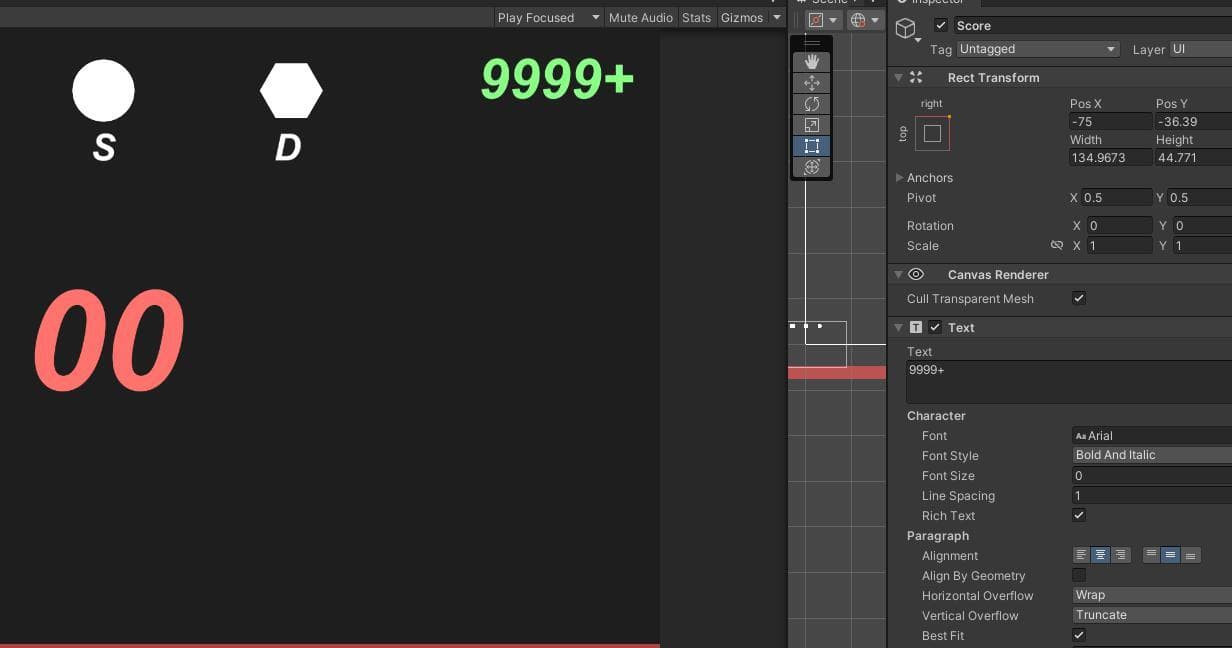Disable the Best Fit checkbox

pyautogui.click(x=1079, y=635)
